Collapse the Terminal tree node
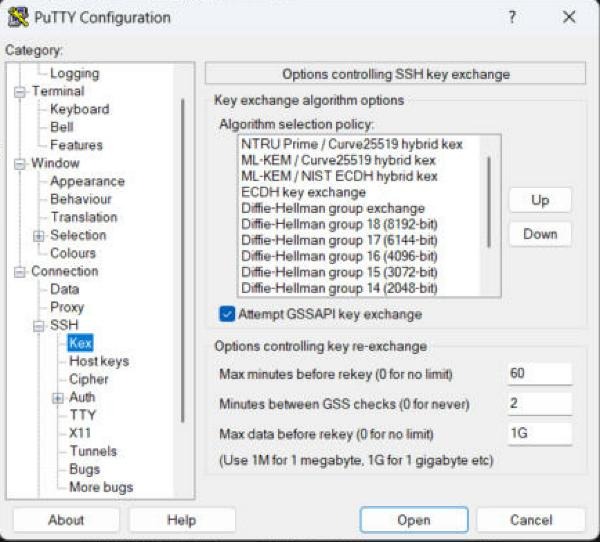Viewport: 600px width, 542px height. click(x=20, y=92)
